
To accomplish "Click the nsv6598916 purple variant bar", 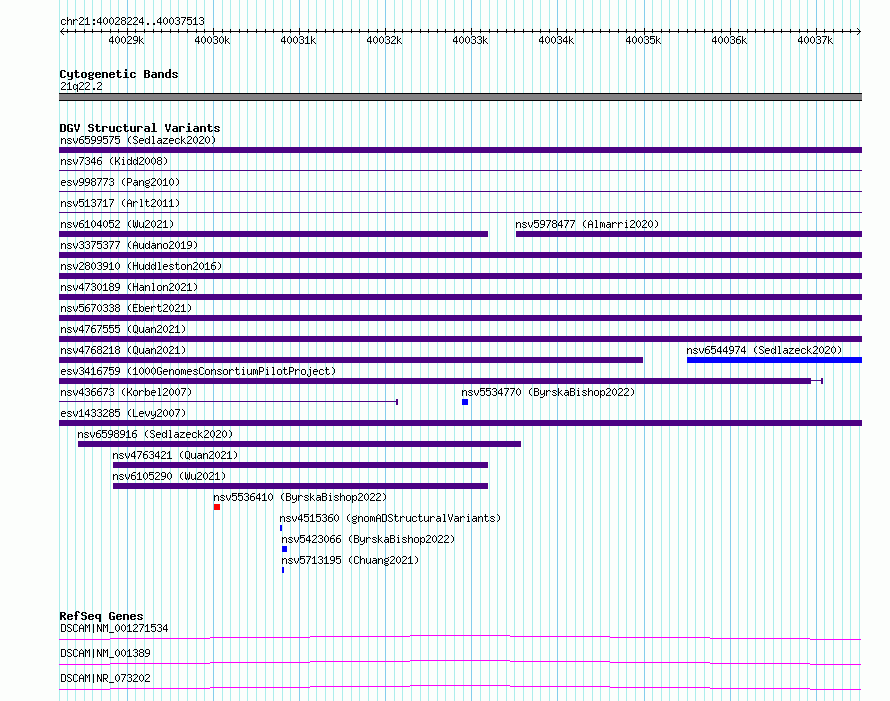I will pos(299,444).
